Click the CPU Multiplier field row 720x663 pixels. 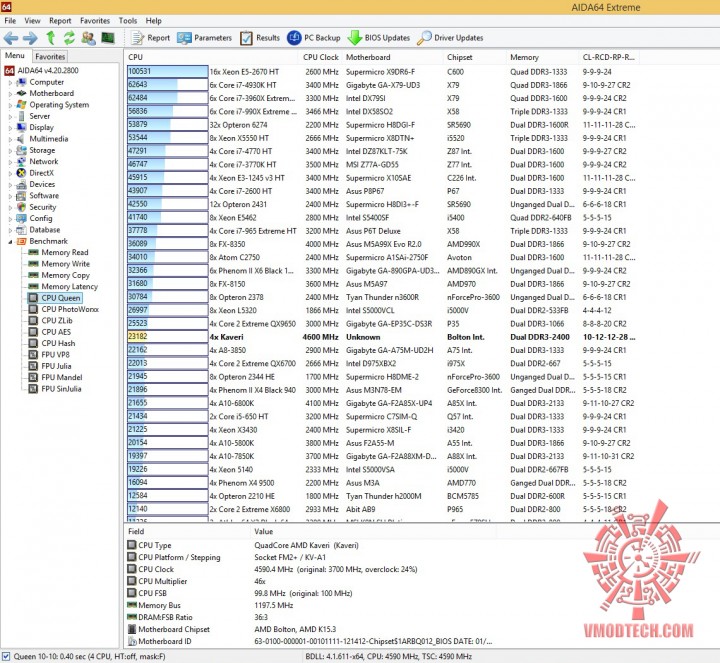310,581
